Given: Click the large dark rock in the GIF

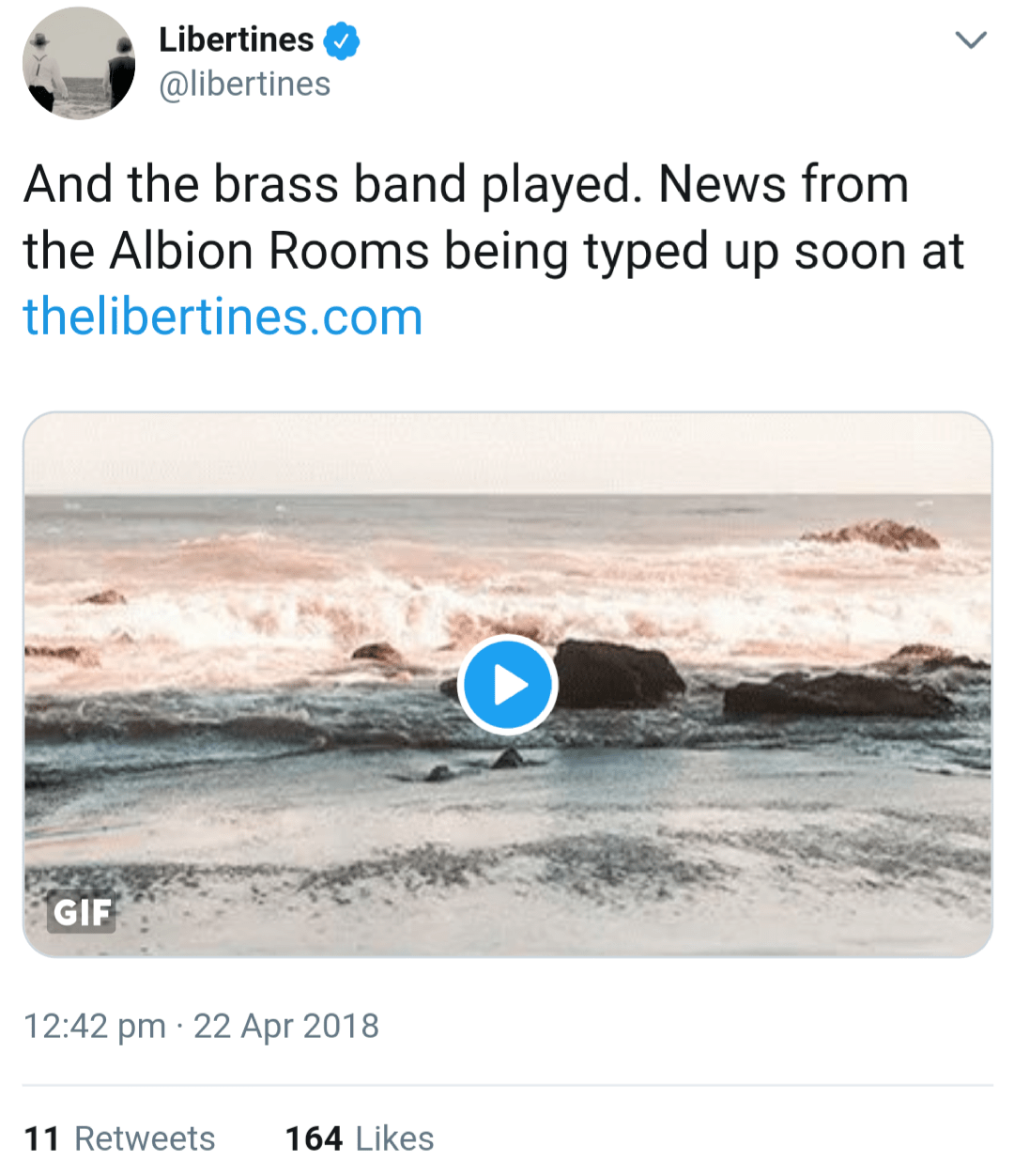Looking at the screenshot, I should [x=620, y=673].
